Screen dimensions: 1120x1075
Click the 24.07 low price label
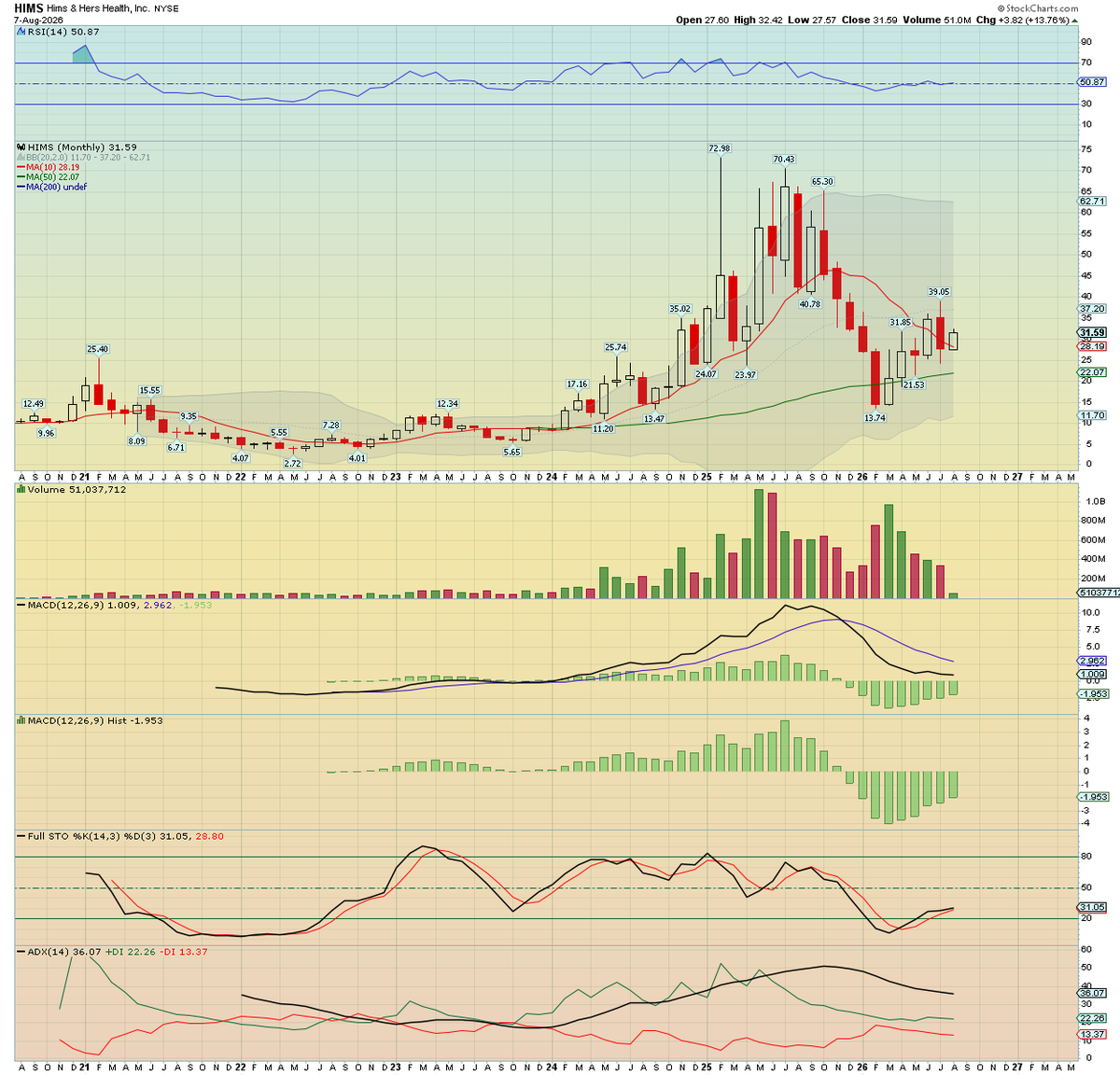click(x=706, y=374)
